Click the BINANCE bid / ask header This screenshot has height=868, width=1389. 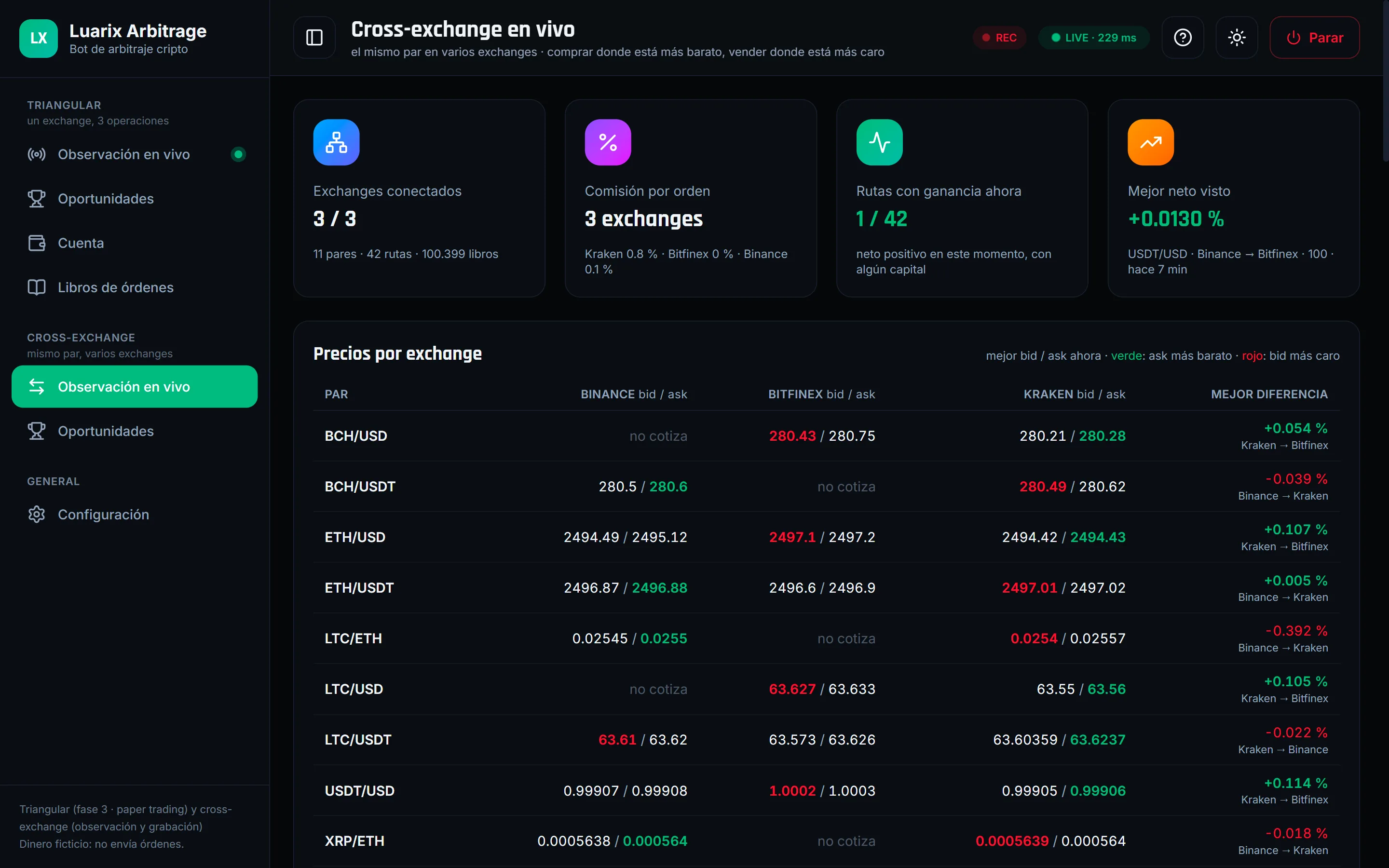pyautogui.click(x=634, y=394)
